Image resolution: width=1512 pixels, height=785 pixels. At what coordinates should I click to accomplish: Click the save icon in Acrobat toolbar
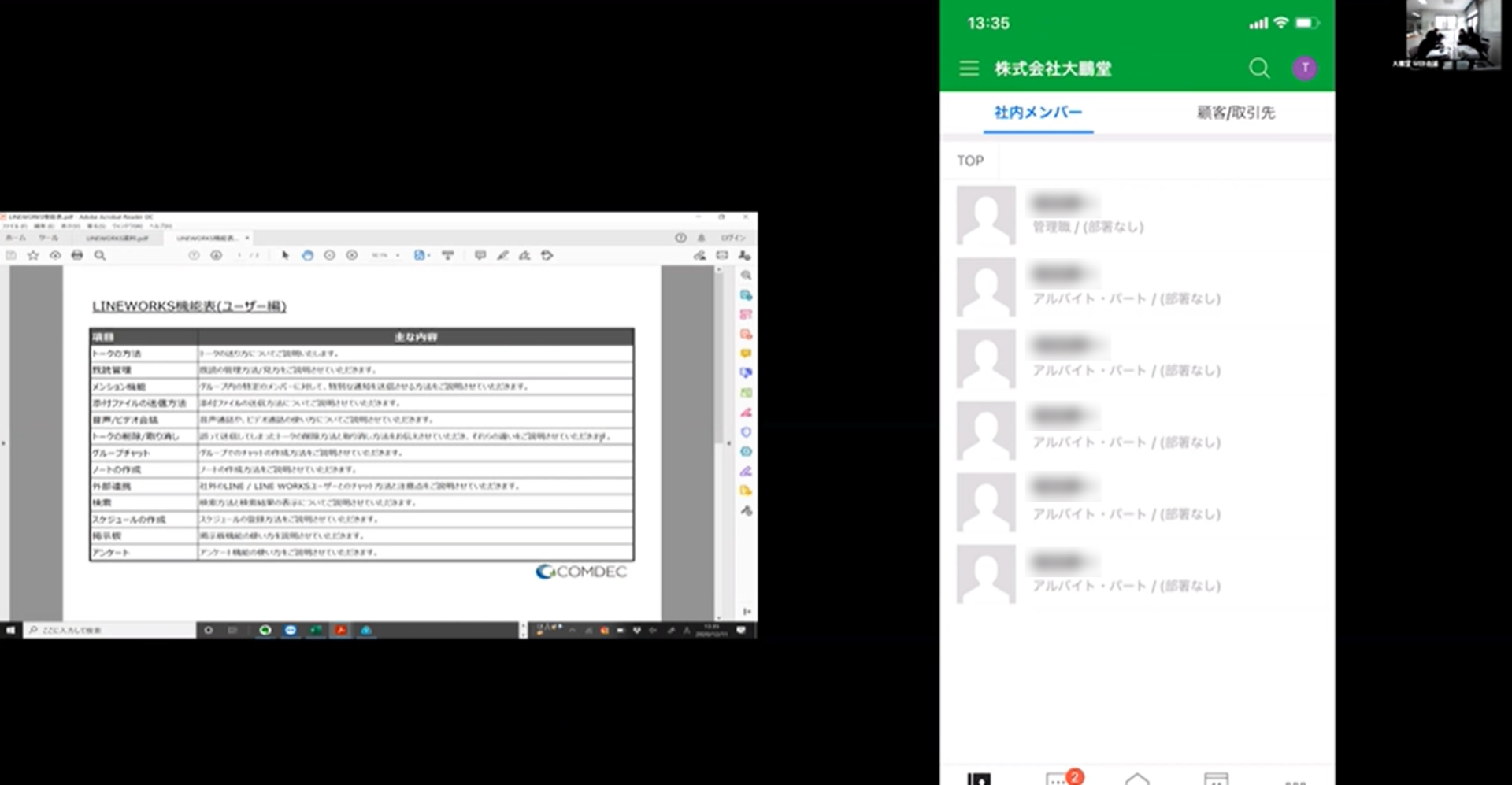tap(11, 255)
